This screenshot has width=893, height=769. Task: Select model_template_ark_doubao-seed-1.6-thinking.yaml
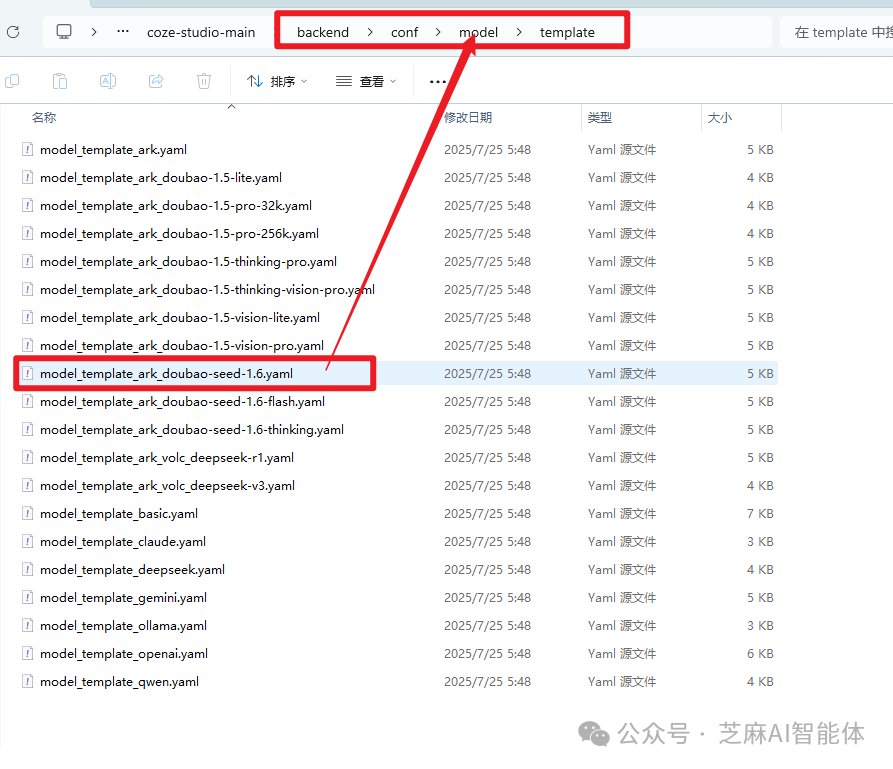(192, 430)
